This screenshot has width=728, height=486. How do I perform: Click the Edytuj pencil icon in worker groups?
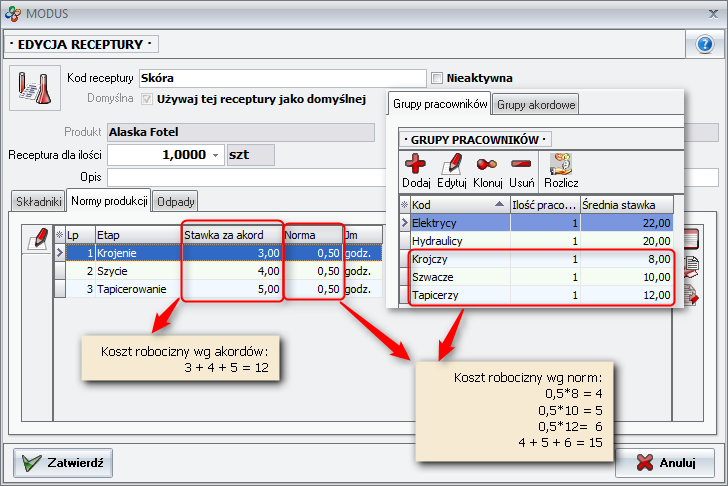452,165
